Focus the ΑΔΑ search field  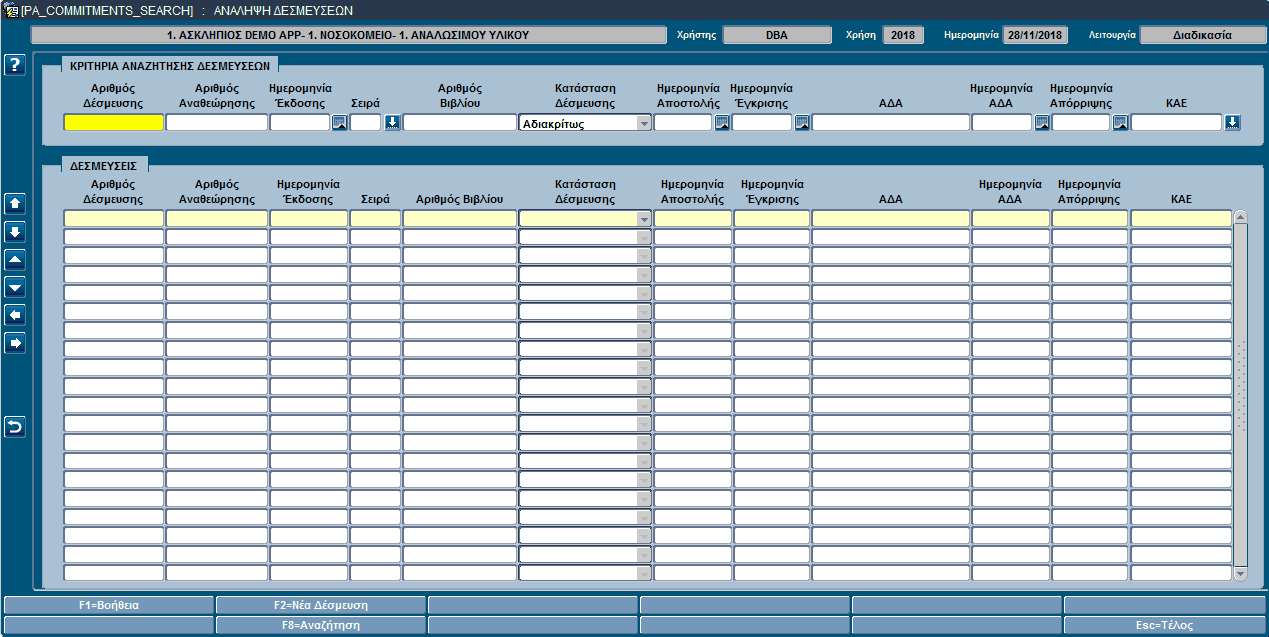click(891, 123)
